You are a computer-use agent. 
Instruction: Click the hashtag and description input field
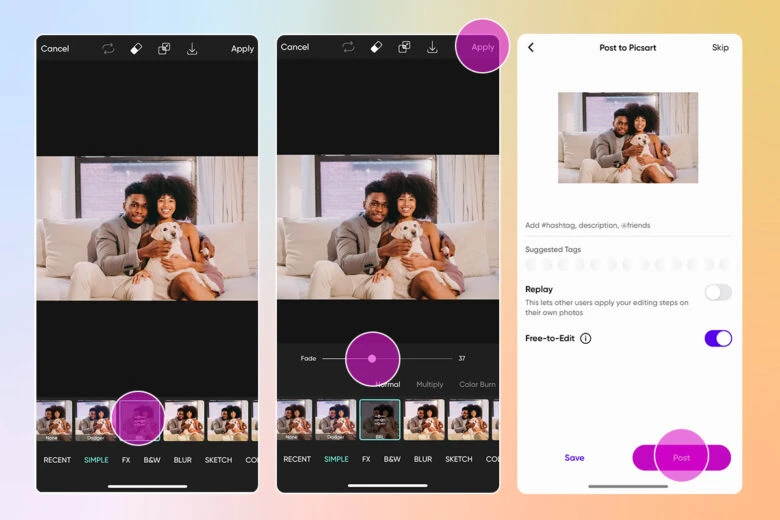click(627, 225)
